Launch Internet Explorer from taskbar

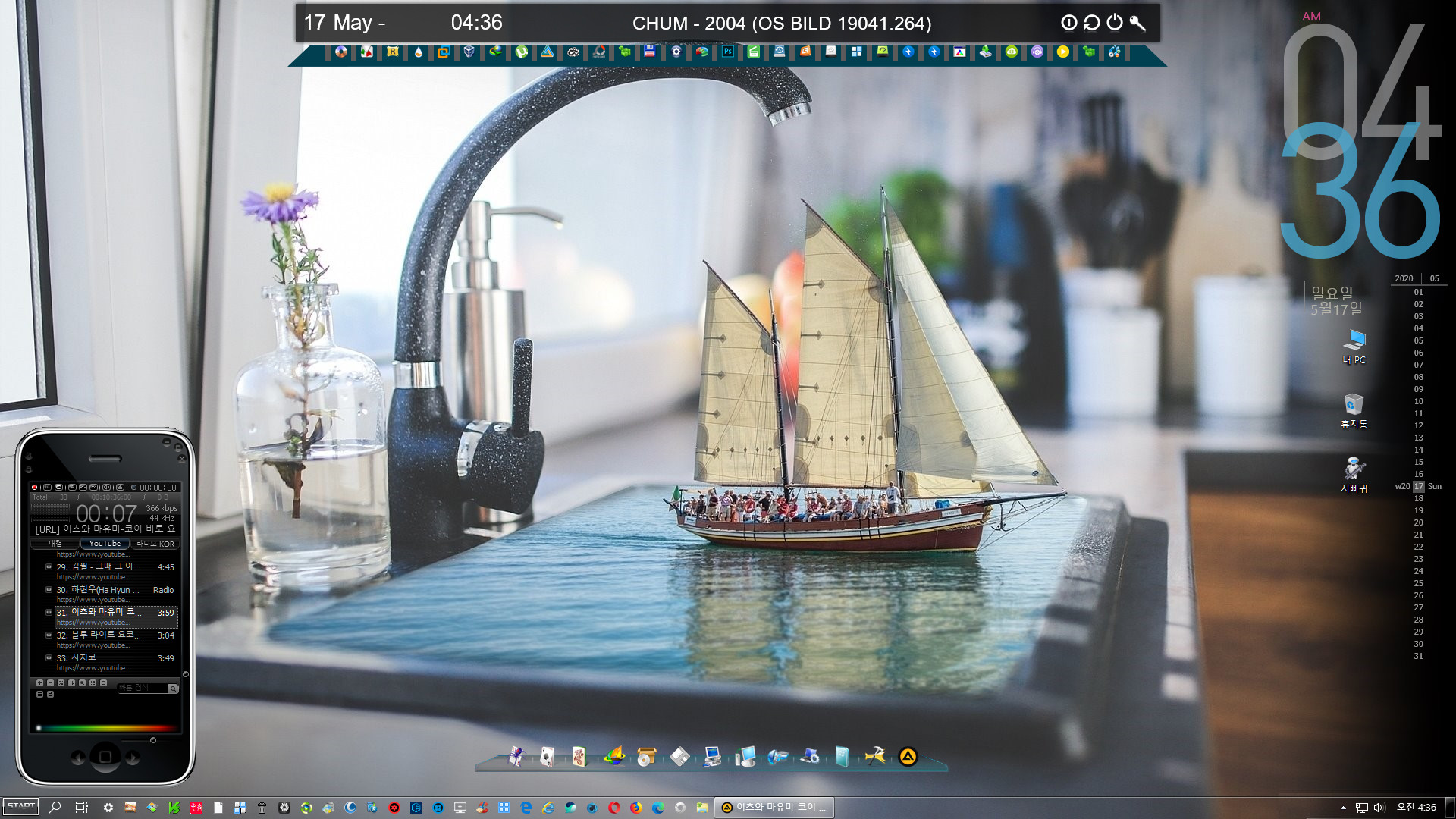[548, 808]
